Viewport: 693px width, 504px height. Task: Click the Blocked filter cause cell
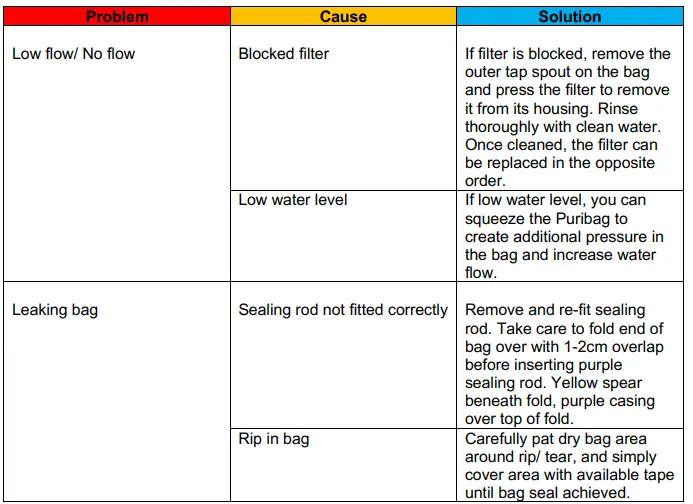point(283,54)
